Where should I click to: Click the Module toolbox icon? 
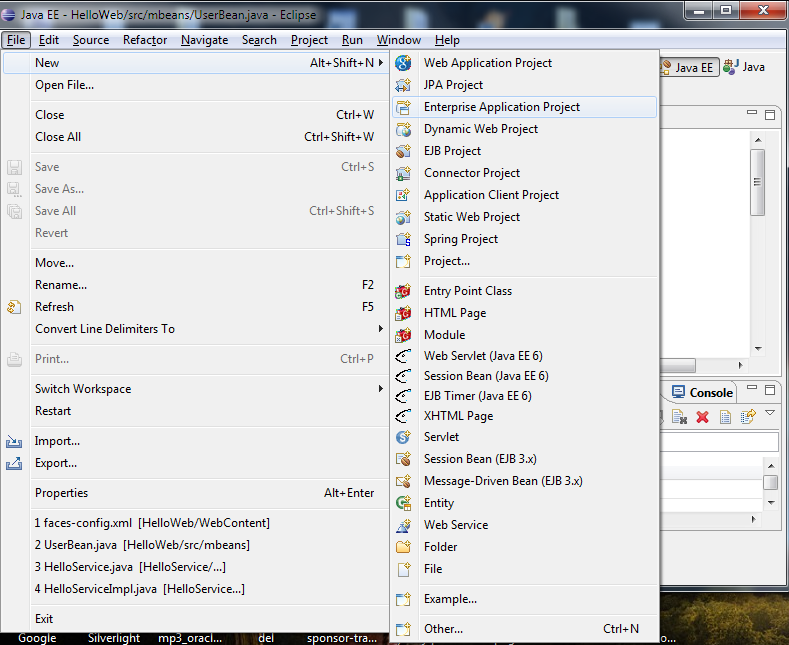point(403,335)
